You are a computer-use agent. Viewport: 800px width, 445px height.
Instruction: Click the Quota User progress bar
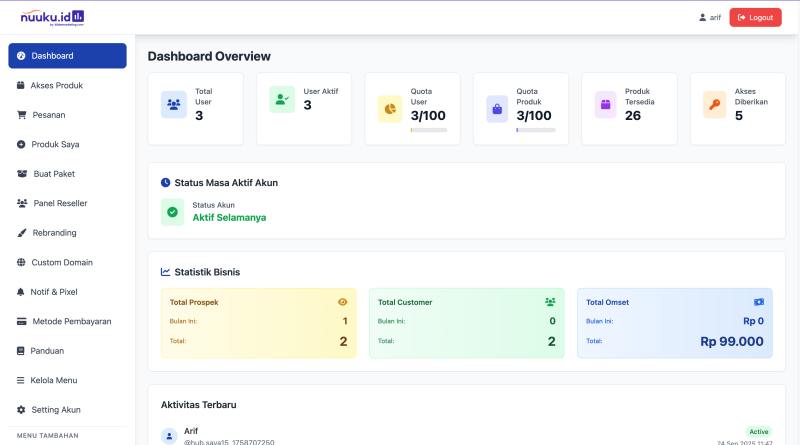click(x=428, y=130)
